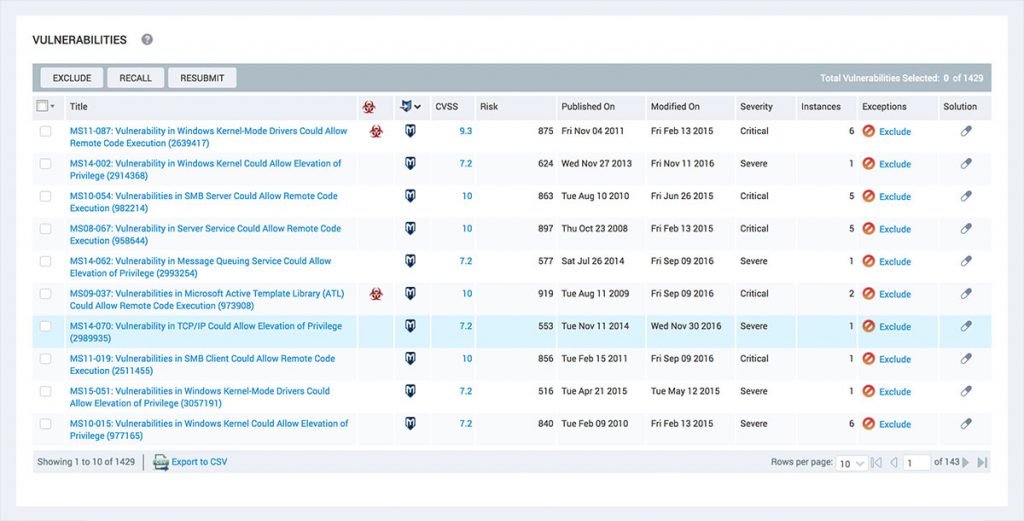The image size is (1024, 521).
Task: Toggle the select-all checkbox in header
Action: point(42,106)
